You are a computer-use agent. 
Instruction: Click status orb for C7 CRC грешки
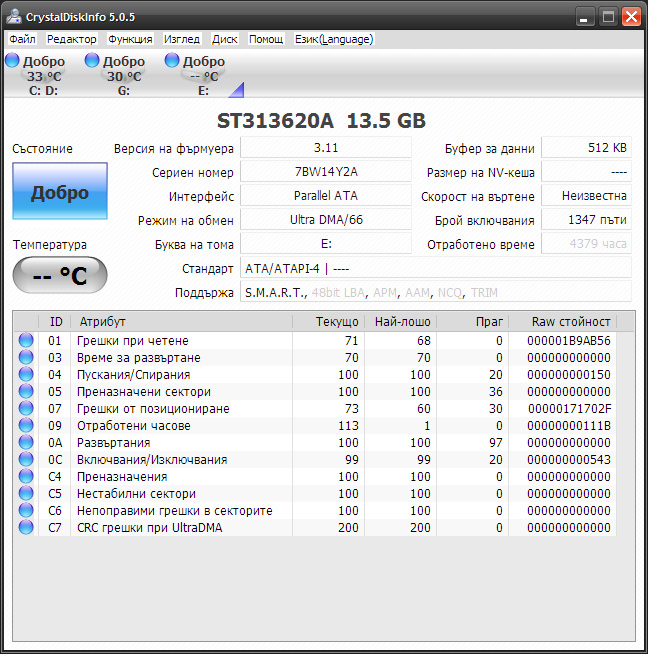26,528
